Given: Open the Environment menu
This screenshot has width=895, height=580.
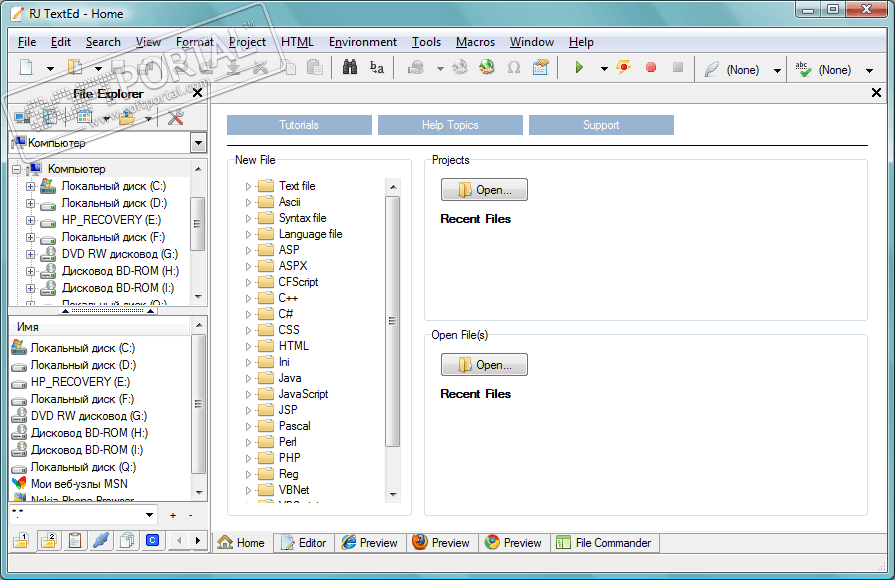Looking at the screenshot, I should 362,42.
